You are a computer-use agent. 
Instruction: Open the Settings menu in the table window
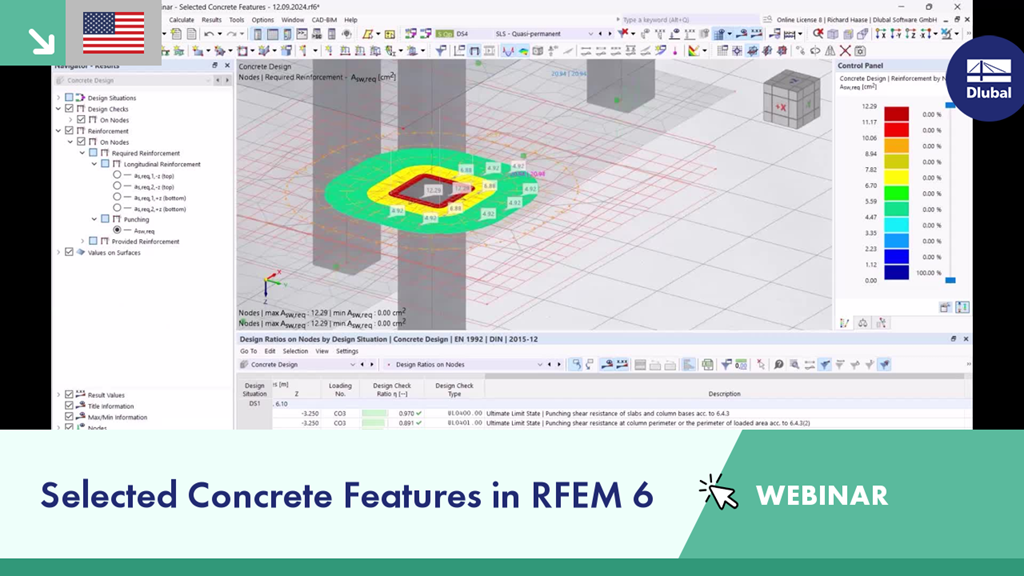[347, 351]
